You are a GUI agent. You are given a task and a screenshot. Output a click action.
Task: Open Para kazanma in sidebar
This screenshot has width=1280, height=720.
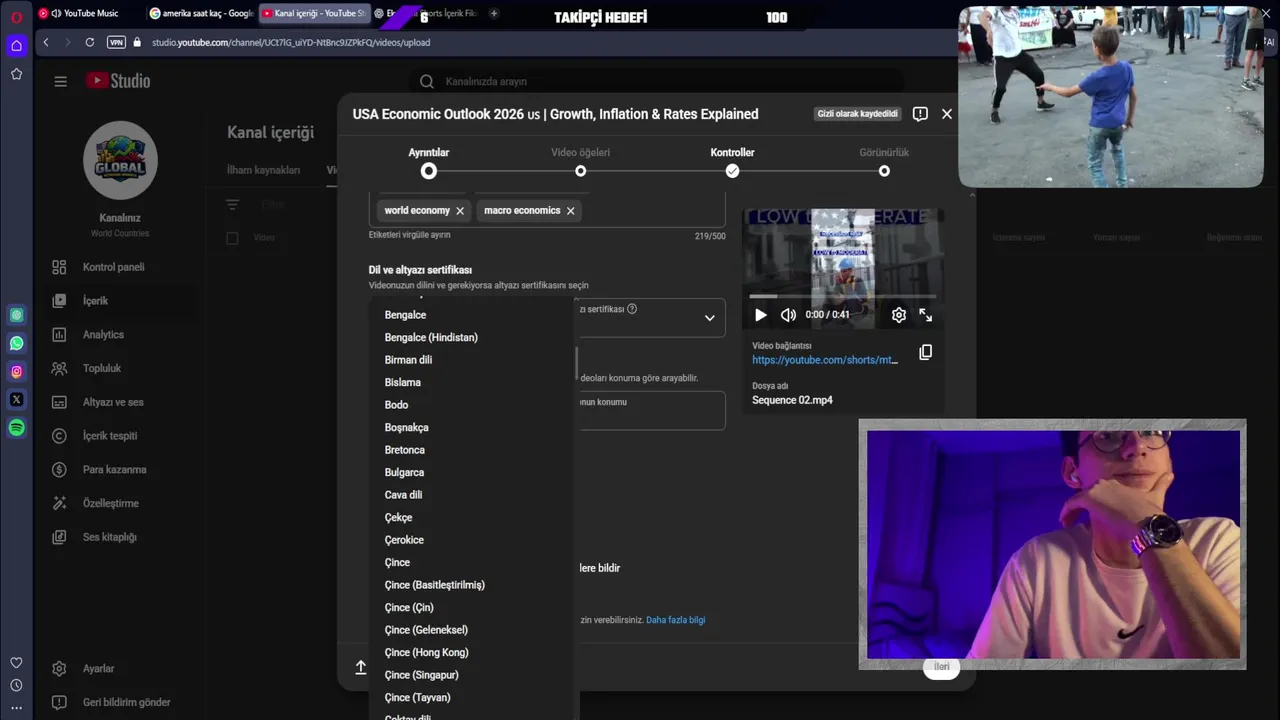113,470
